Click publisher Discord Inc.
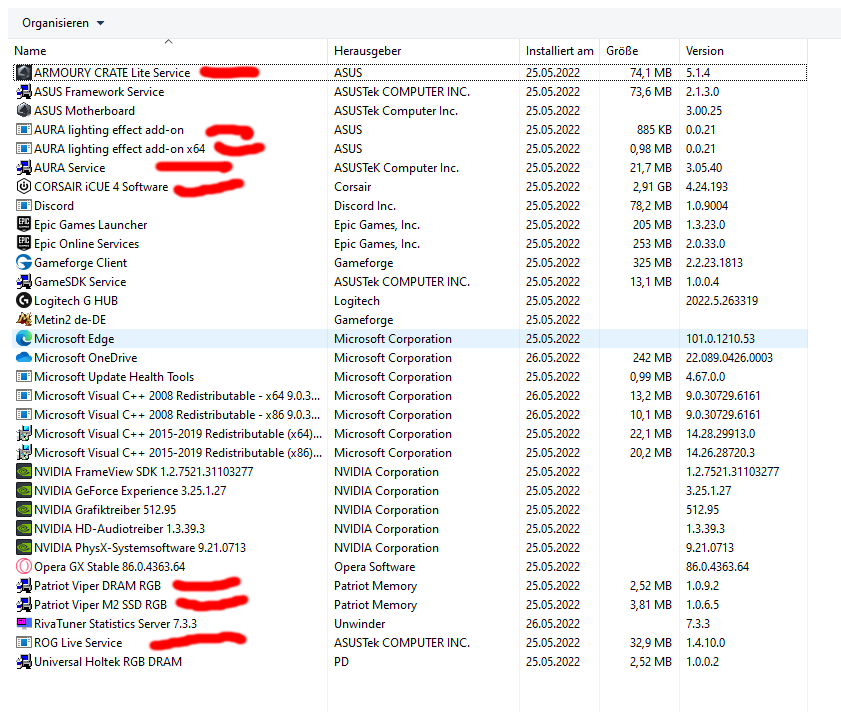The image size is (841, 712). [365, 205]
